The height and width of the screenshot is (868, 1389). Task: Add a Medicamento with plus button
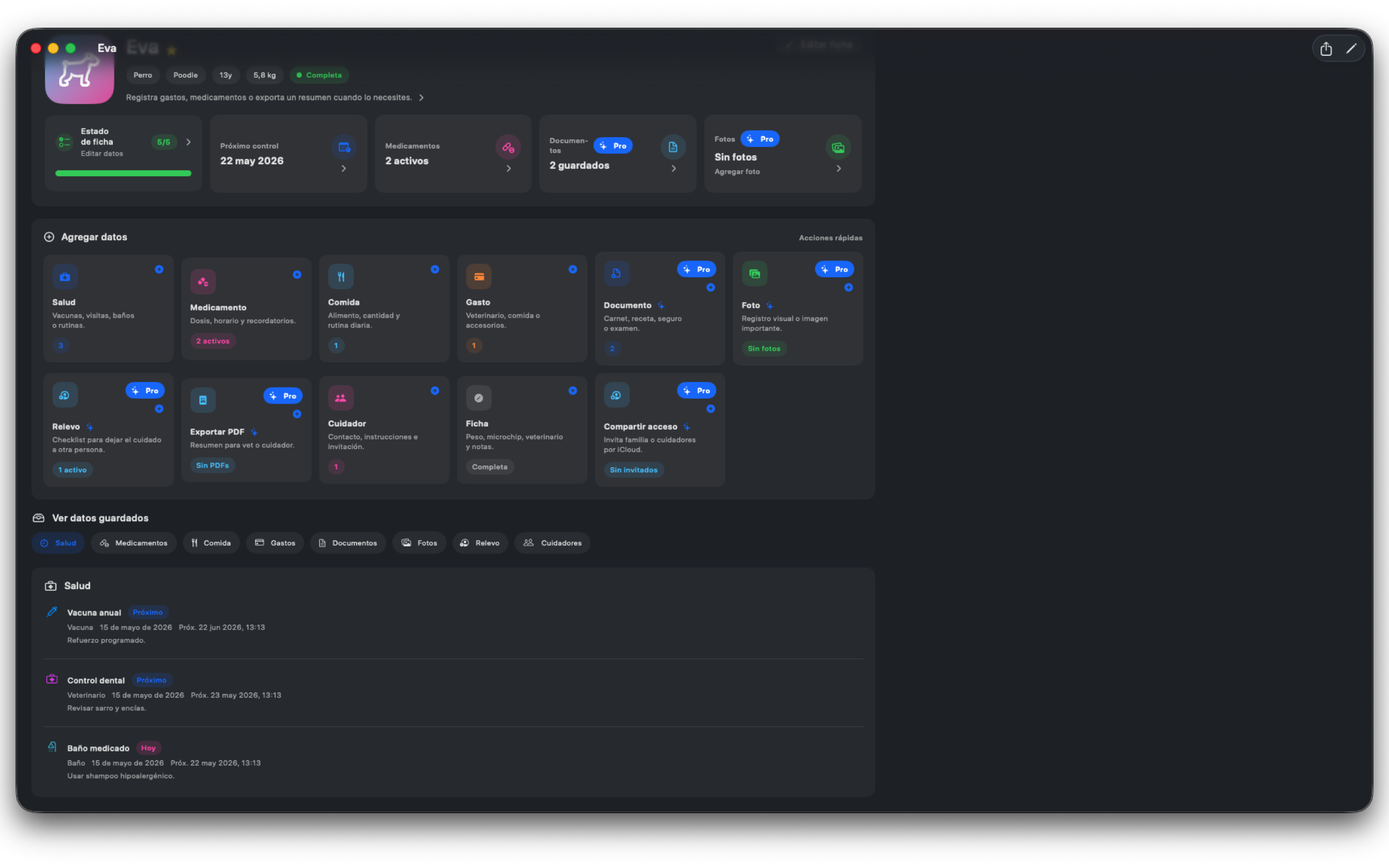click(297, 275)
